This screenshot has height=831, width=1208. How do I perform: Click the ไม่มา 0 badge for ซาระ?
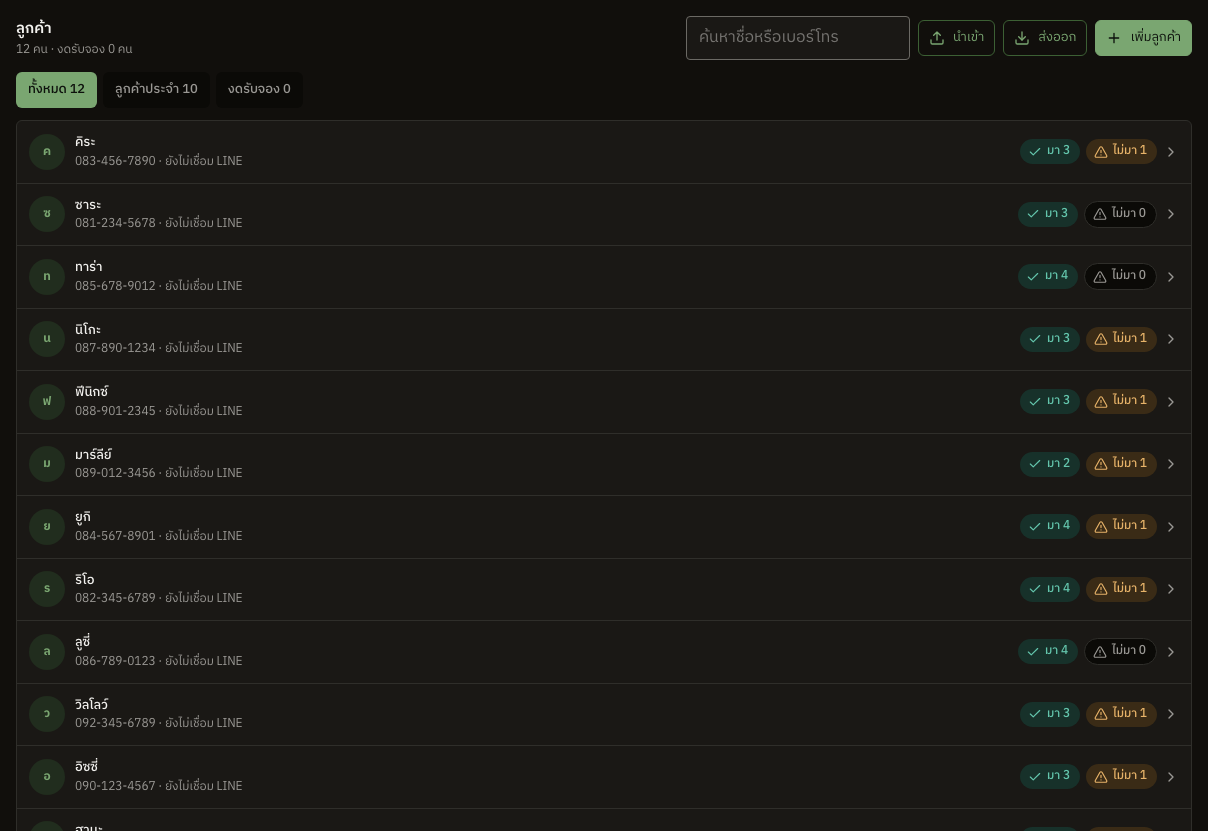1120,214
